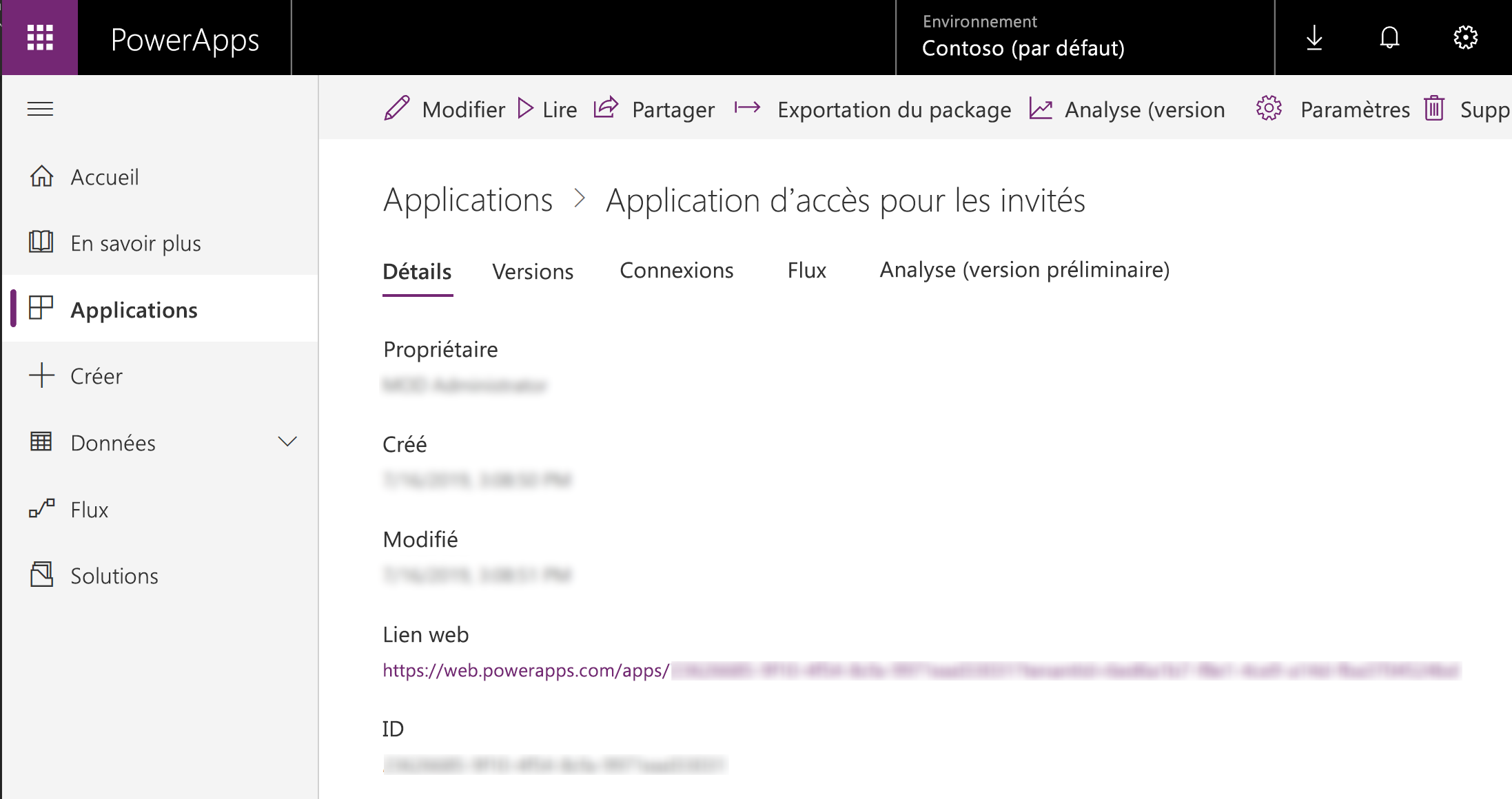Image resolution: width=1512 pixels, height=799 pixels.
Task: Click the Exportation du package icon
Action: tap(749, 109)
